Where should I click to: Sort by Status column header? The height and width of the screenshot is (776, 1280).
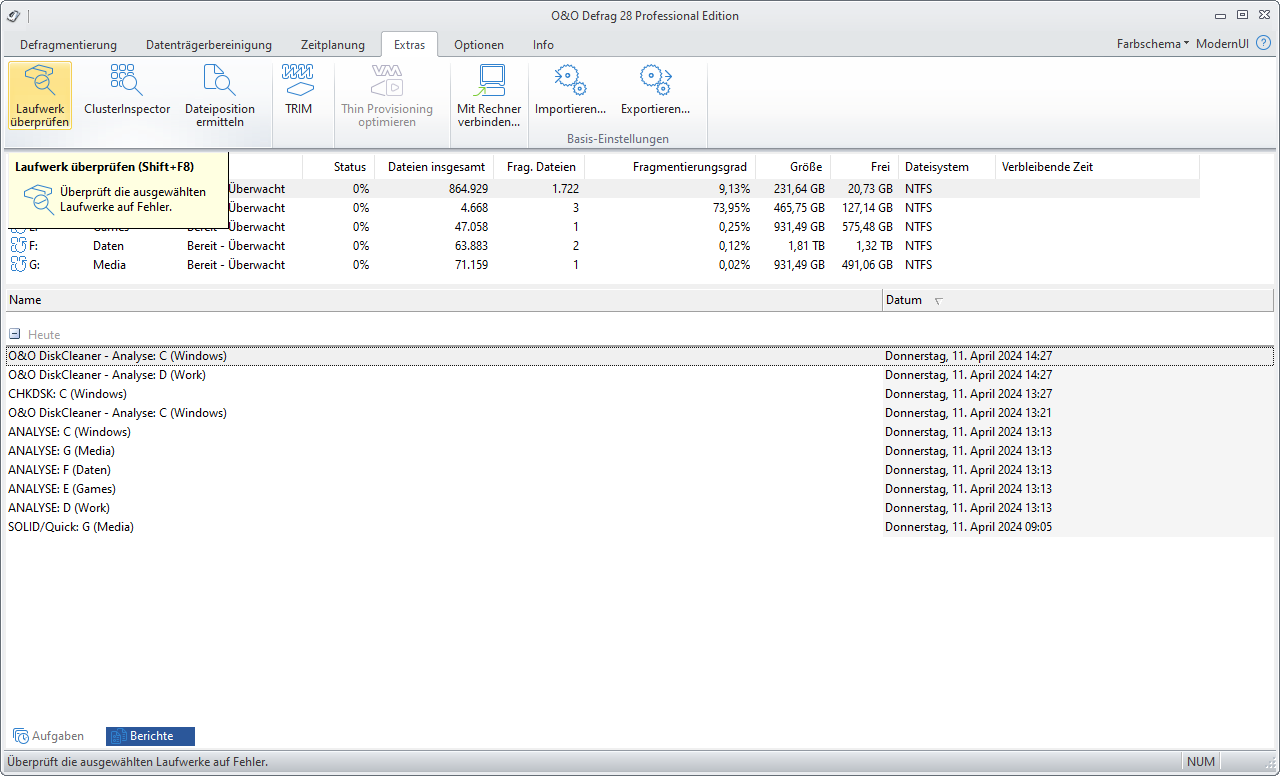coord(338,167)
